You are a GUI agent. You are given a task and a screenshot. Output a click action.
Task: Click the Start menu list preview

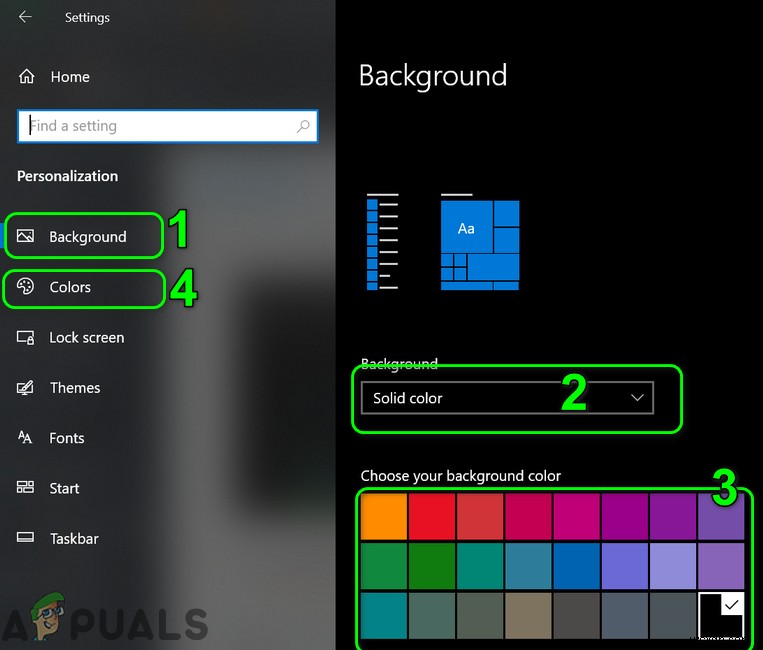[382, 242]
